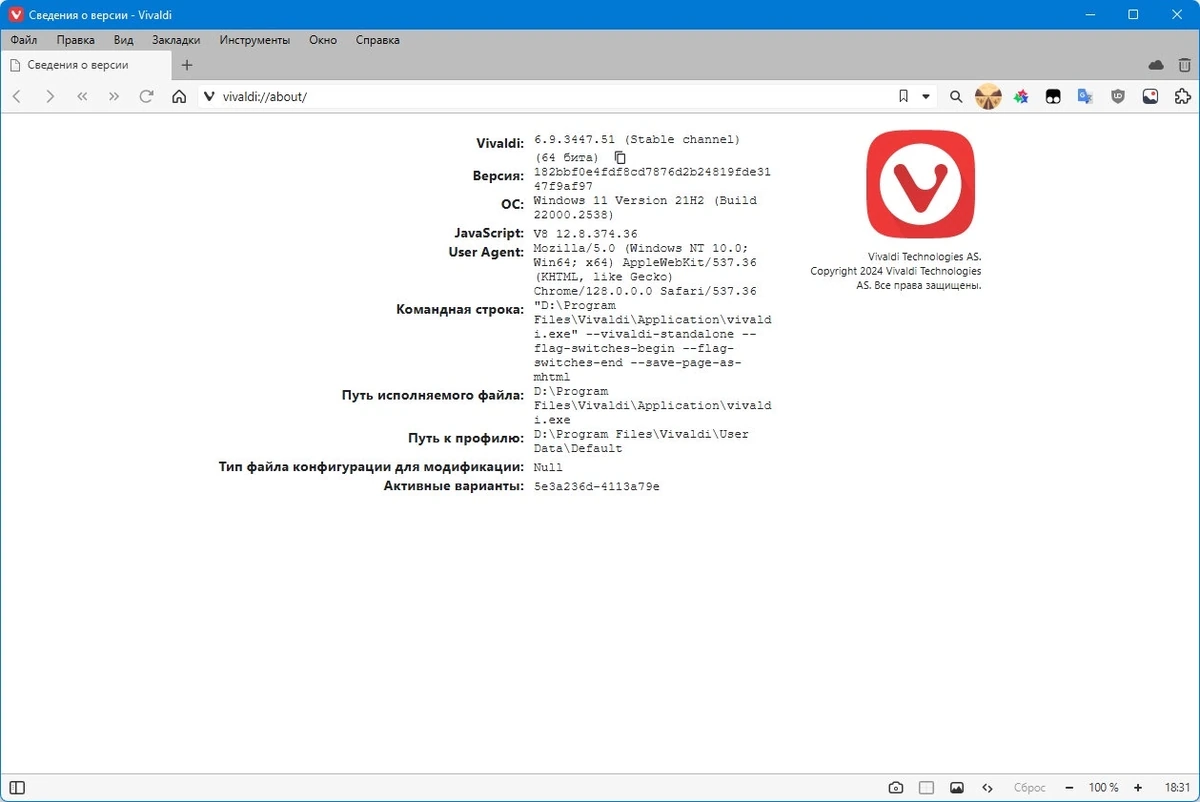Click the 'Null' configuration value
The height and width of the screenshot is (802, 1200).
[548, 467]
